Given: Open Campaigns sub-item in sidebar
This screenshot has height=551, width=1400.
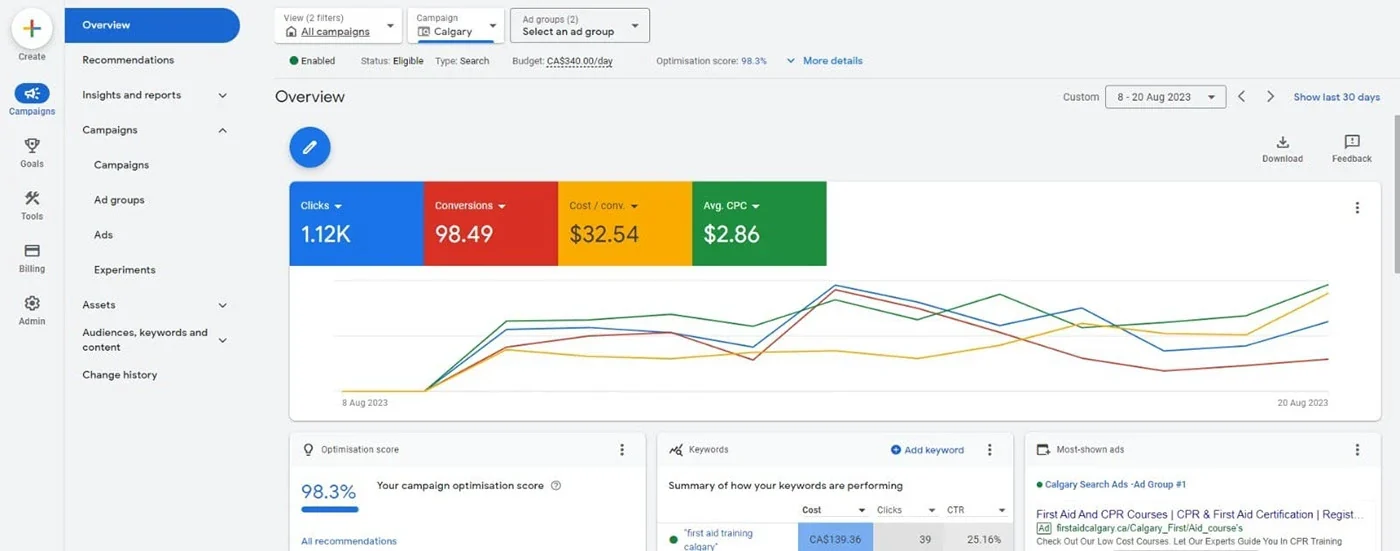Looking at the screenshot, I should coord(121,165).
